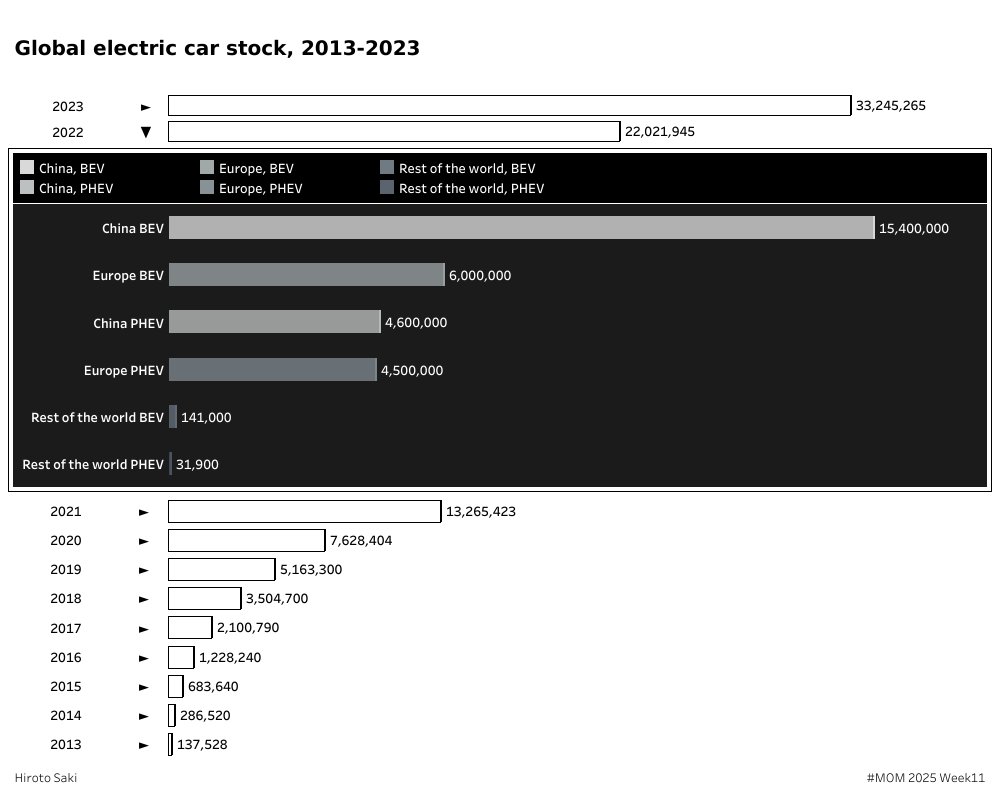
Task: Collapse the expanded 2022 detail view
Action: coord(146,131)
